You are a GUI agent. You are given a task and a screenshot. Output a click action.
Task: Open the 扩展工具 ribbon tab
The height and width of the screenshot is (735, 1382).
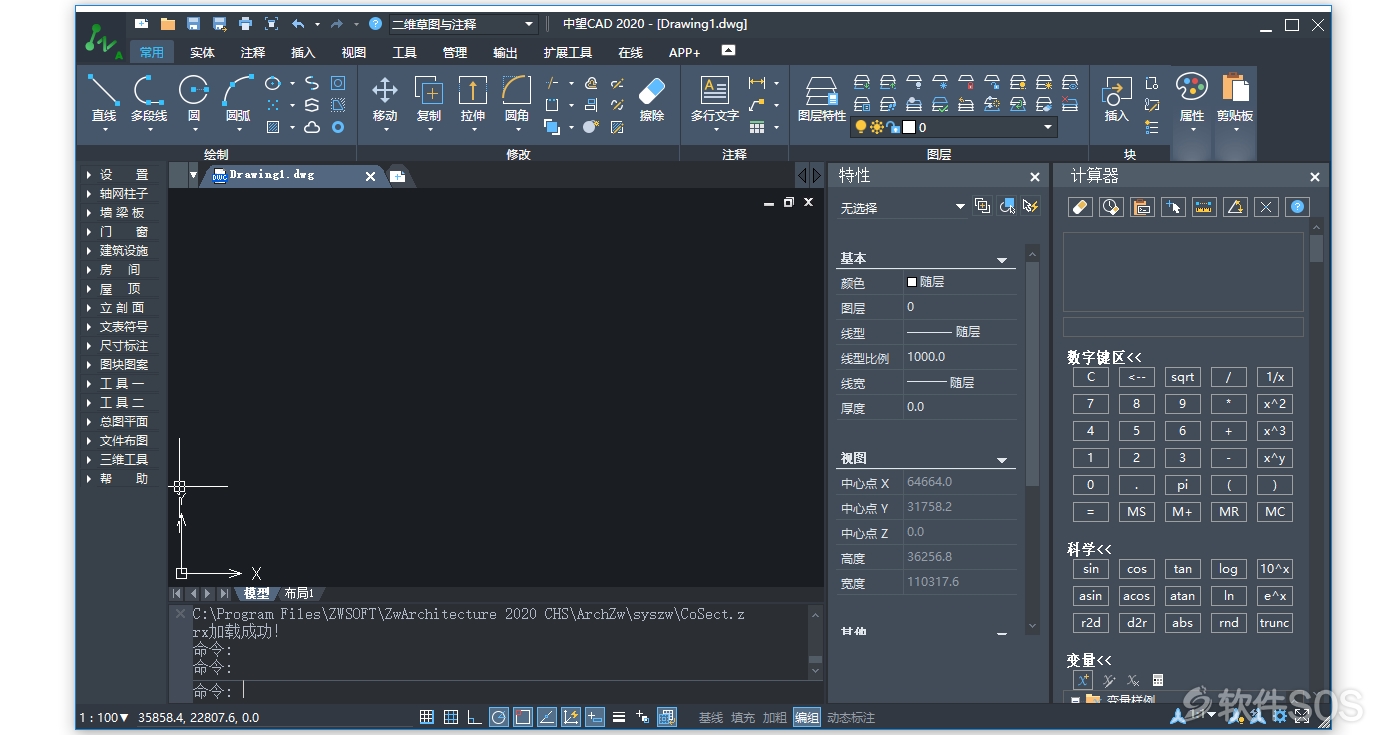point(568,52)
